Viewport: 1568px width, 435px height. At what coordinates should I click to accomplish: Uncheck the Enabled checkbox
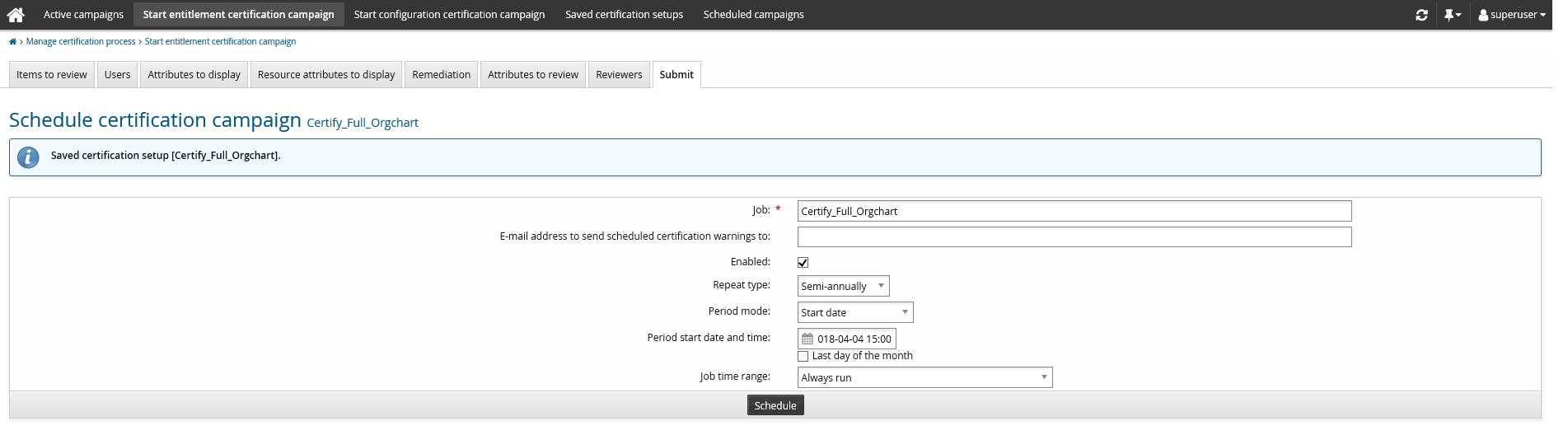point(803,262)
